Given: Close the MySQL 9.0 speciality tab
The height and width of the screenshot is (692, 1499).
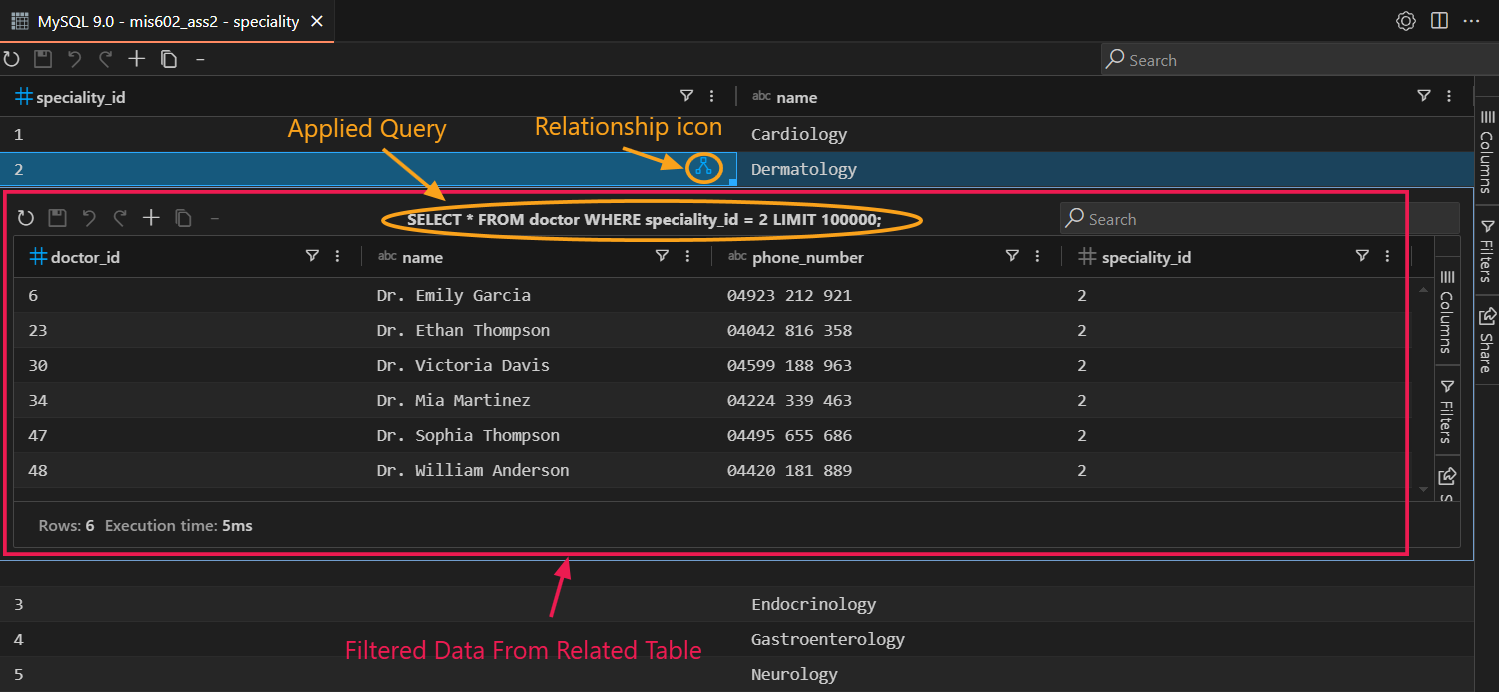Looking at the screenshot, I should click(x=317, y=21).
